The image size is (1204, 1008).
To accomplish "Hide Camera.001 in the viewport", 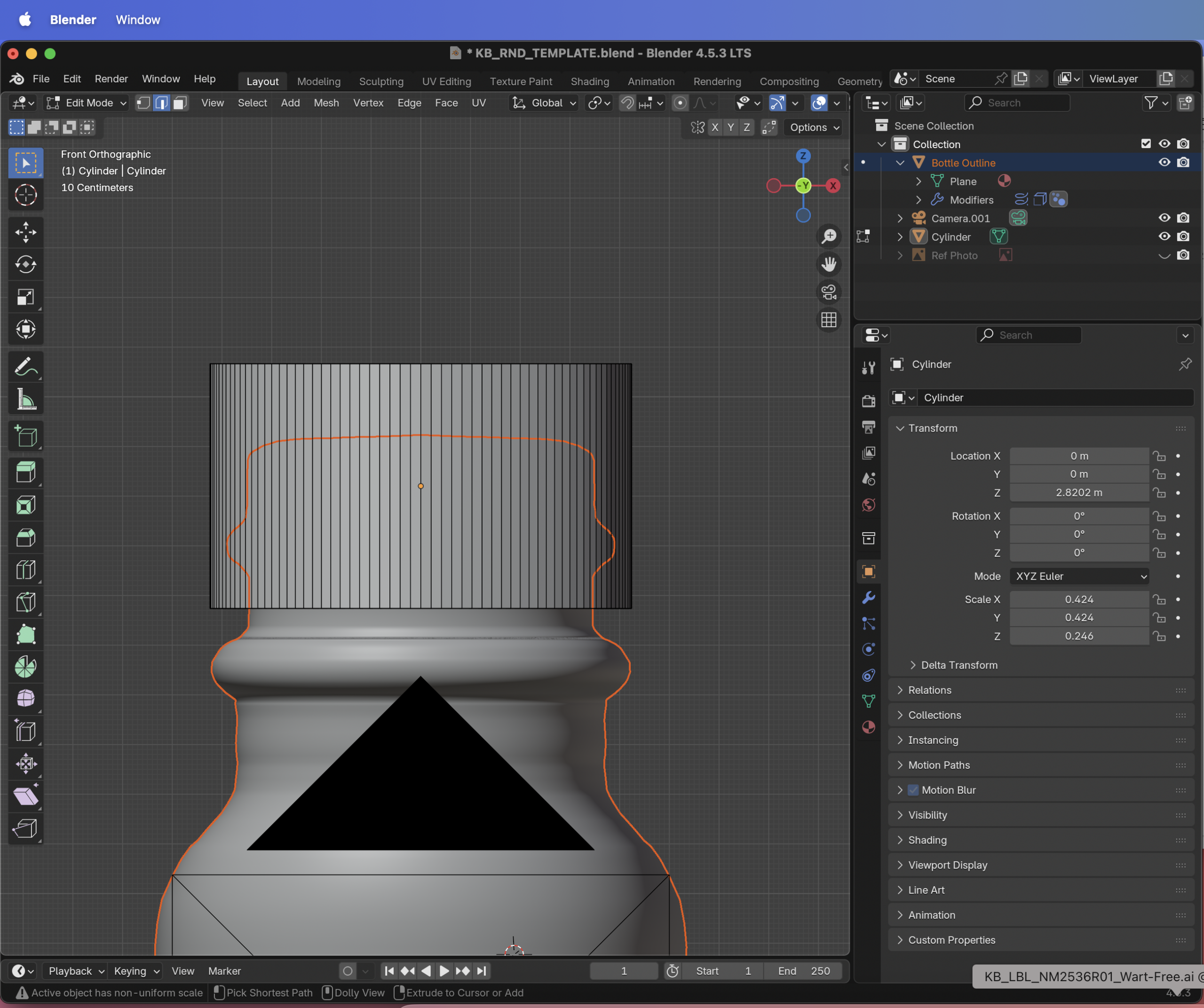I will [x=1164, y=218].
